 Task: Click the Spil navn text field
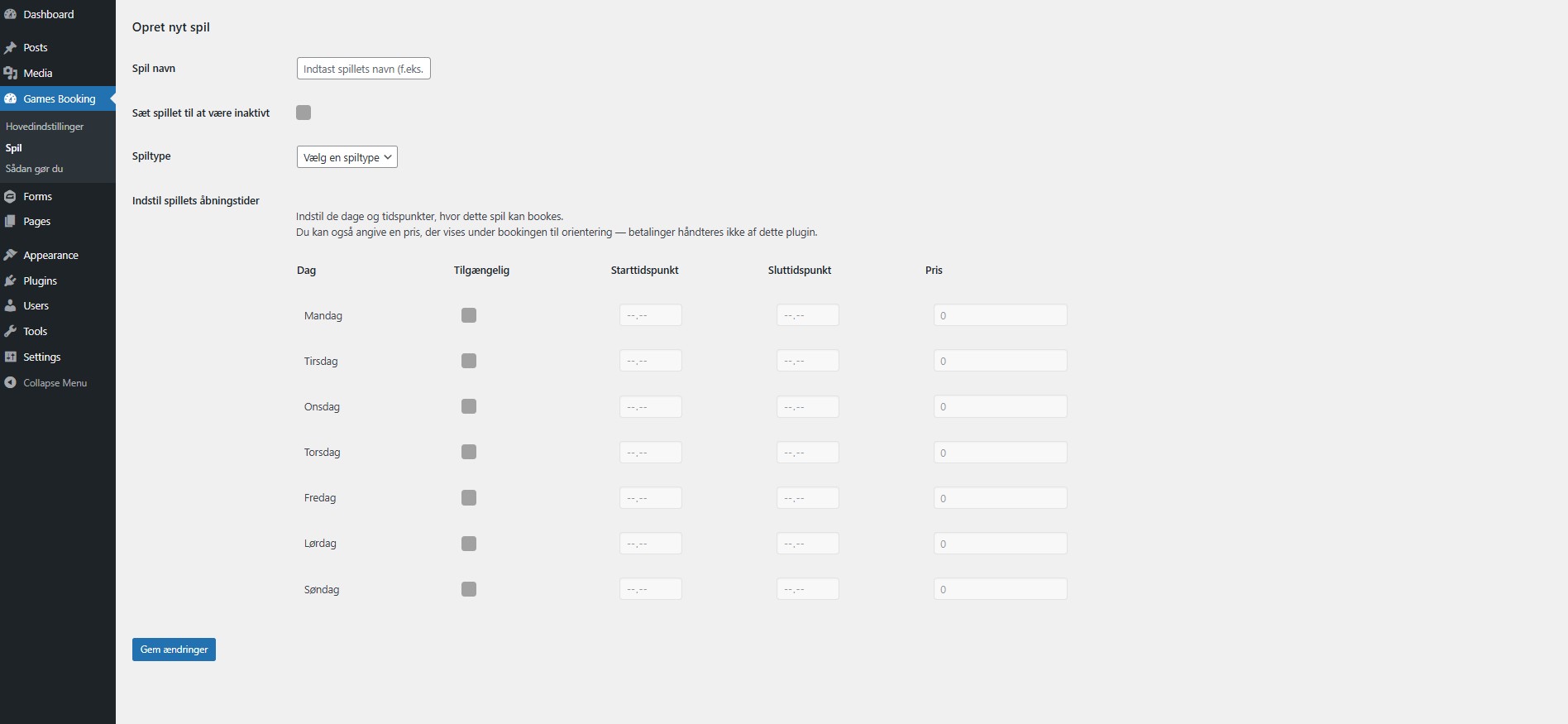click(363, 69)
